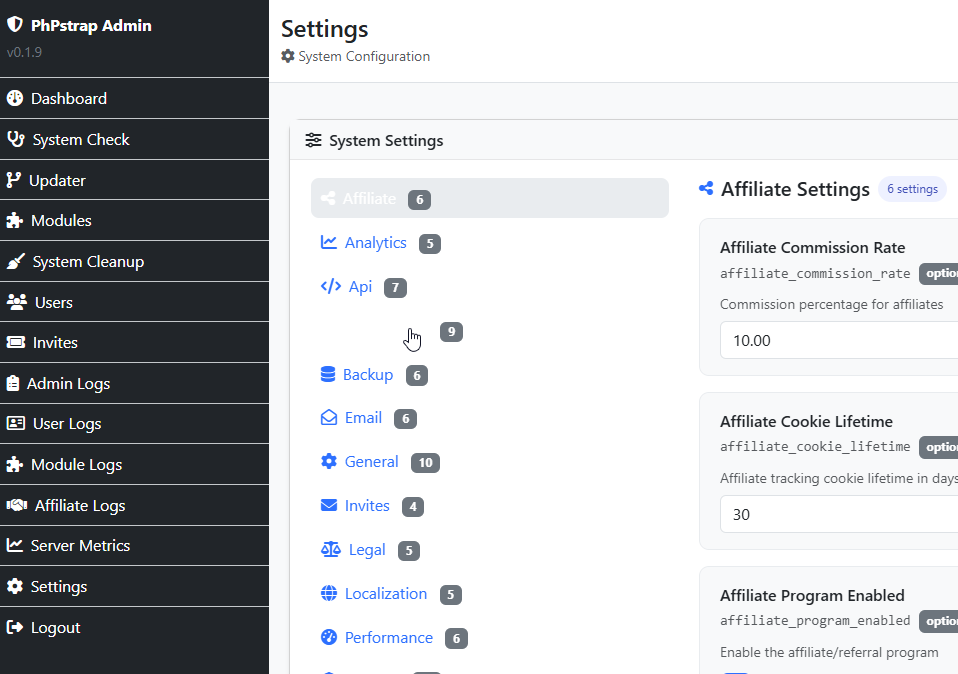This screenshot has height=674, width=958.
Task: Click the System Cleanup broom icon
Action: point(16,262)
